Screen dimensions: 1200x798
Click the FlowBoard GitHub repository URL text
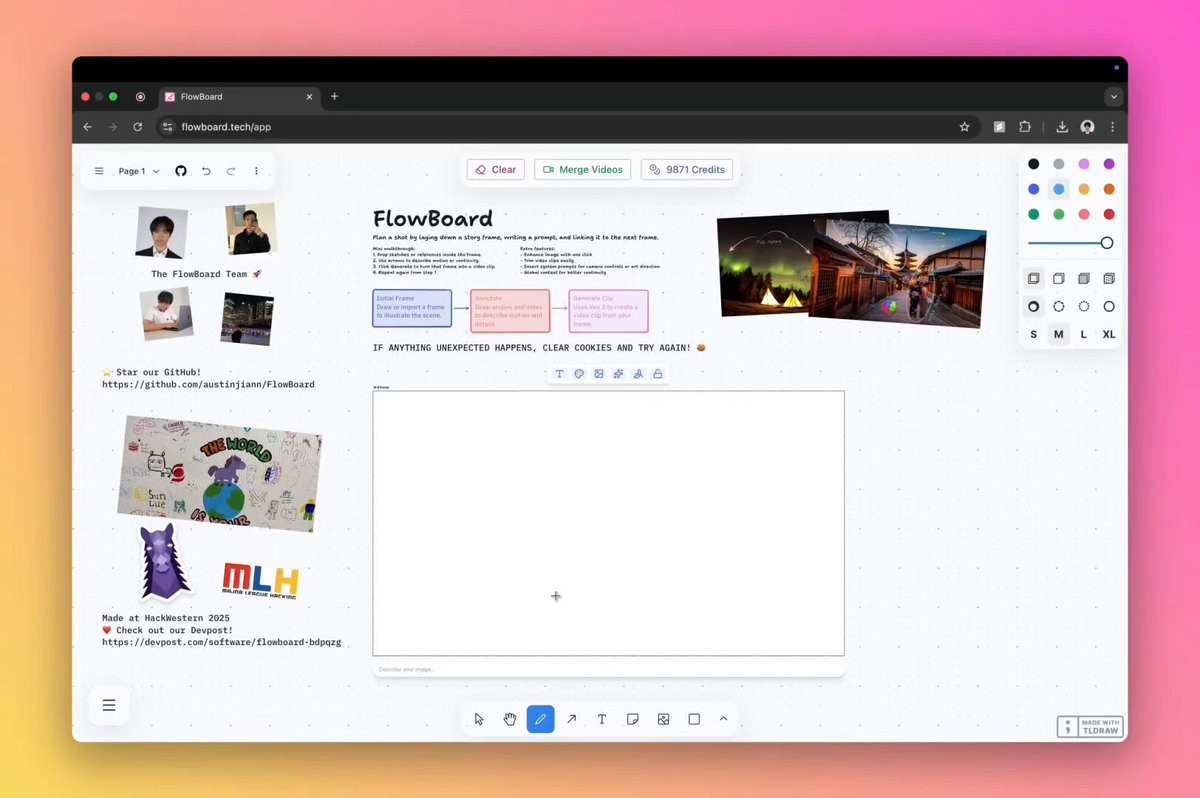pos(208,385)
